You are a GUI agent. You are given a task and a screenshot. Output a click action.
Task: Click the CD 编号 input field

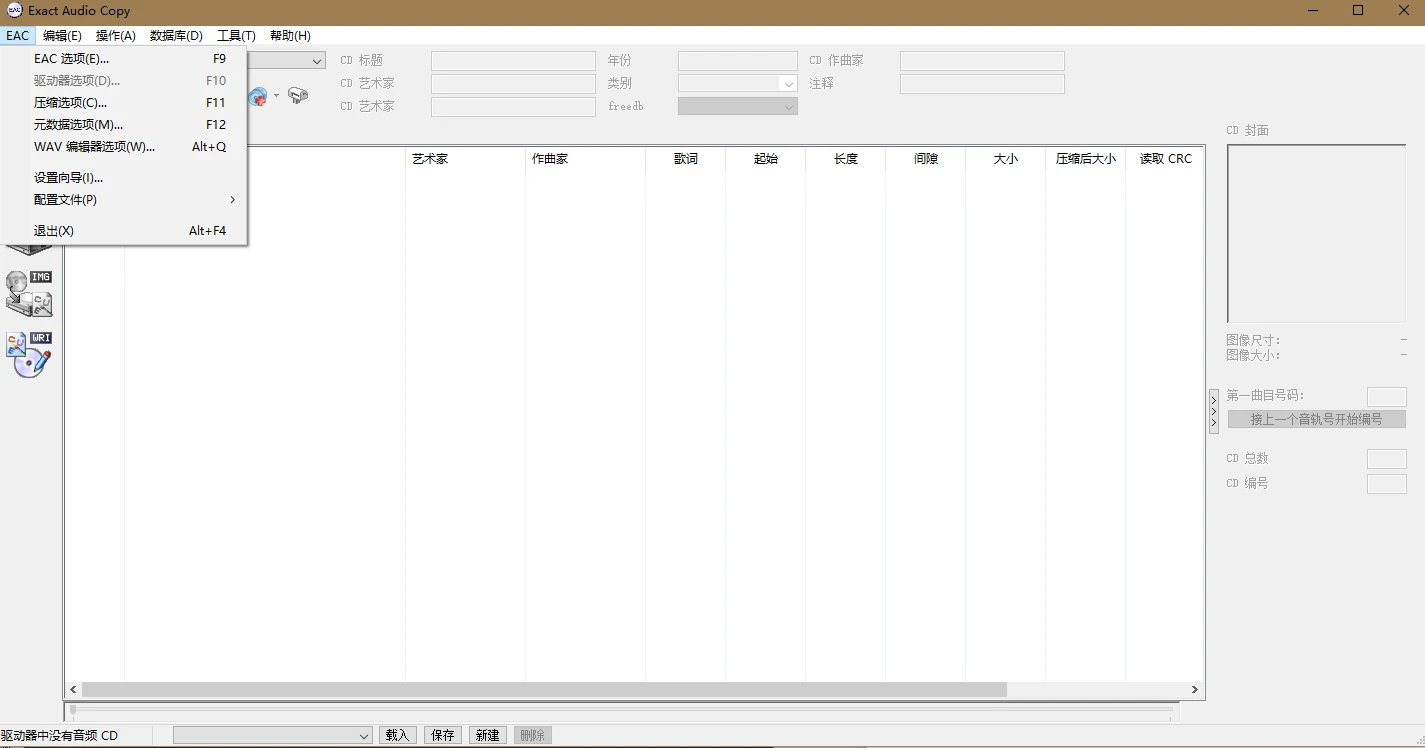(1387, 484)
